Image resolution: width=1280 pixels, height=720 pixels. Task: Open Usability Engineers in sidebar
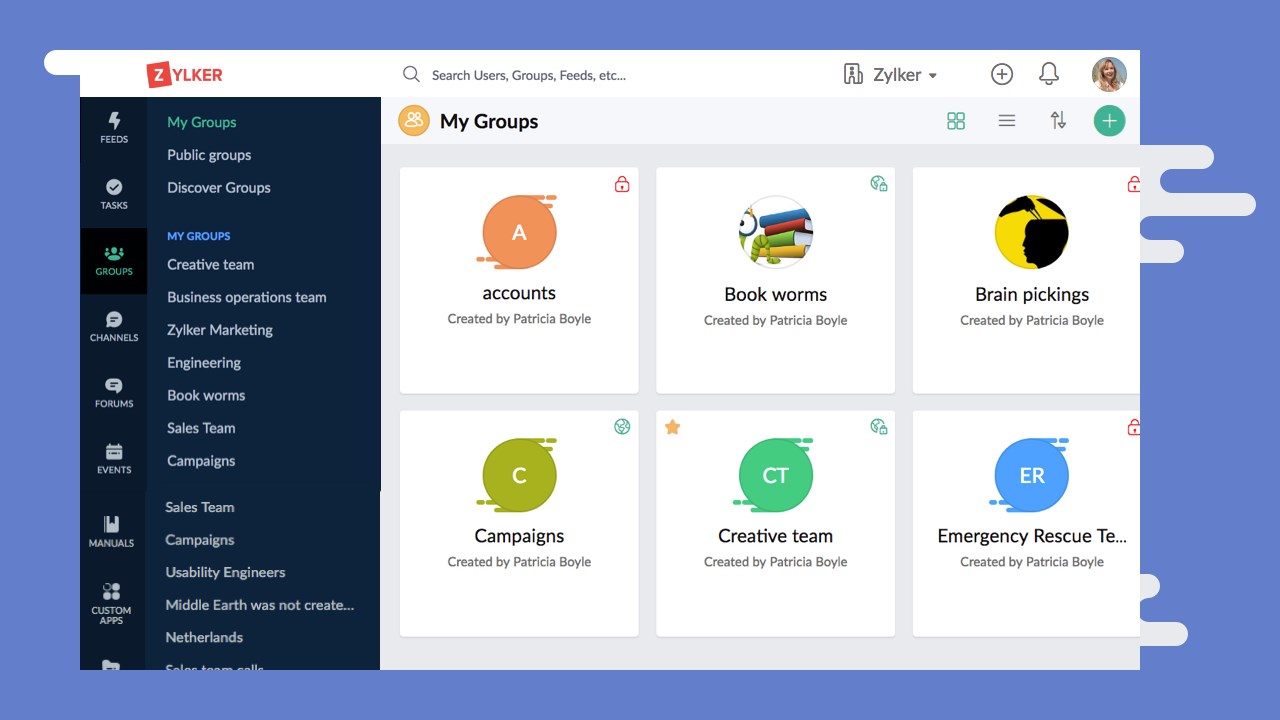[225, 573]
